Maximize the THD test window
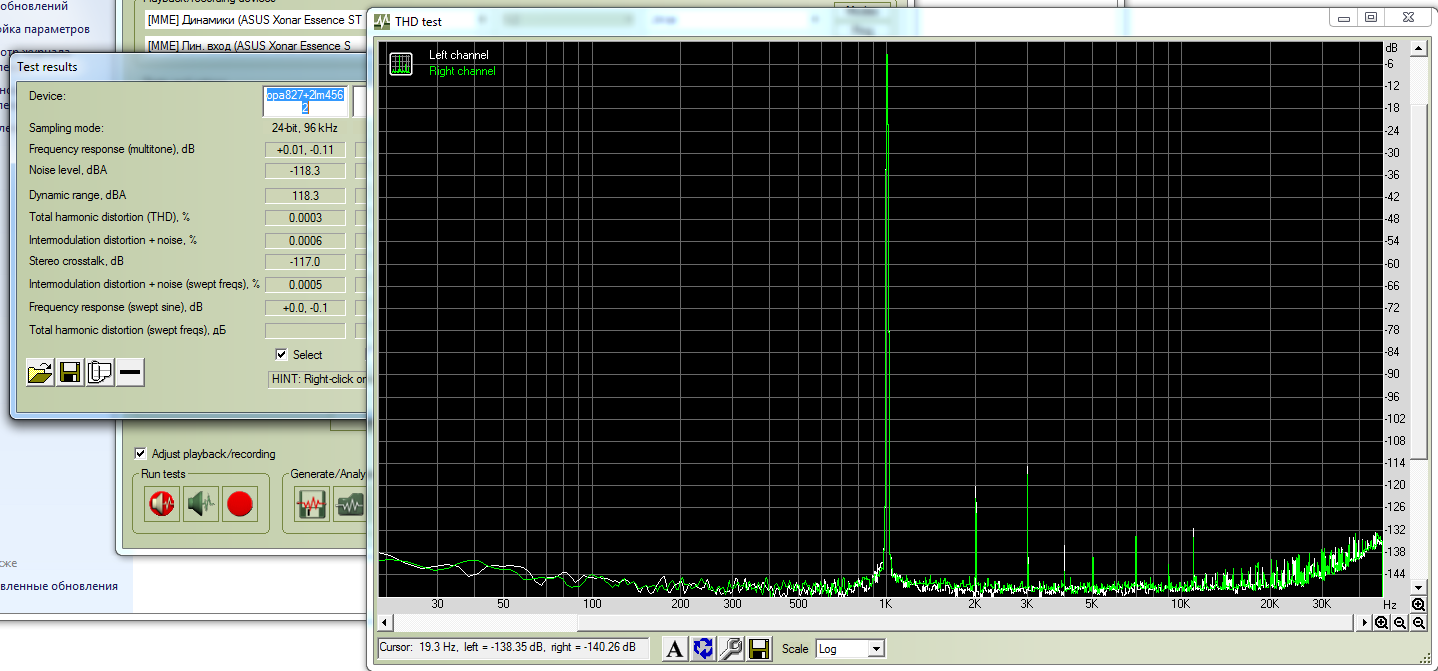1438x671 pixels. [x=1371, y=17]
